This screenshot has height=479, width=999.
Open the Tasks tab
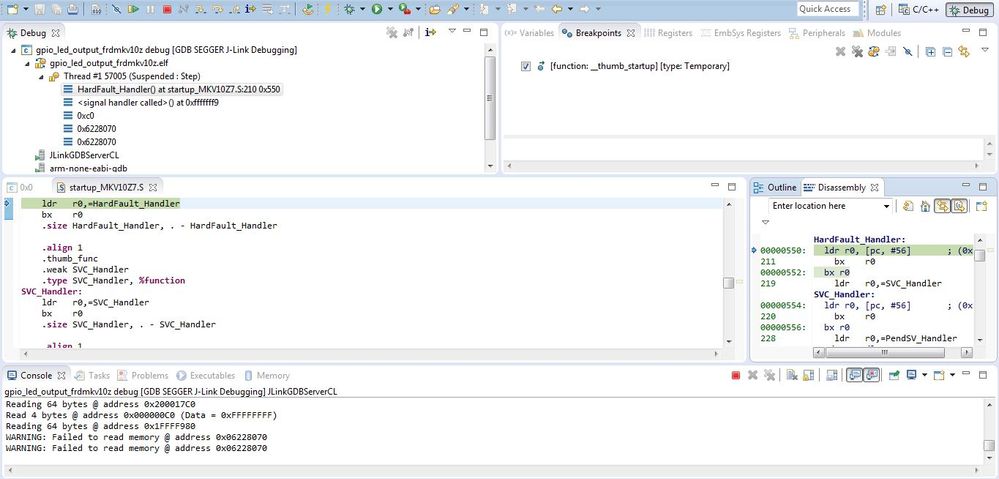pyautogui.click(x=92, y=376)
